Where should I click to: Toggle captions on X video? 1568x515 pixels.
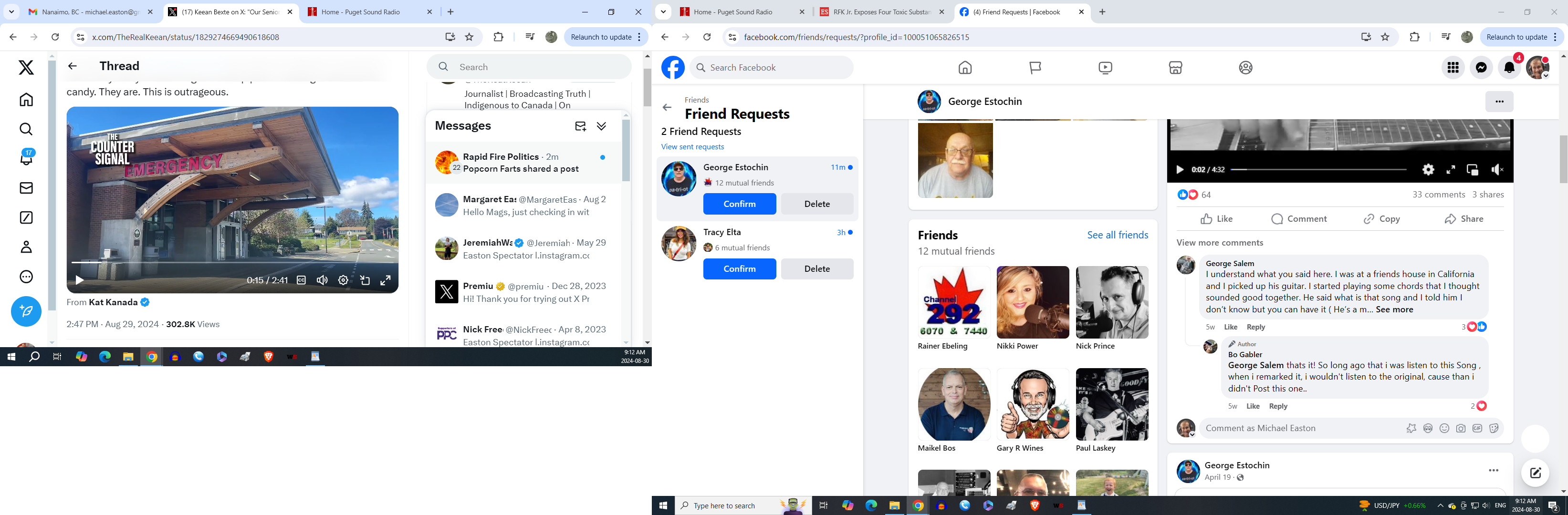click(301, 280)
